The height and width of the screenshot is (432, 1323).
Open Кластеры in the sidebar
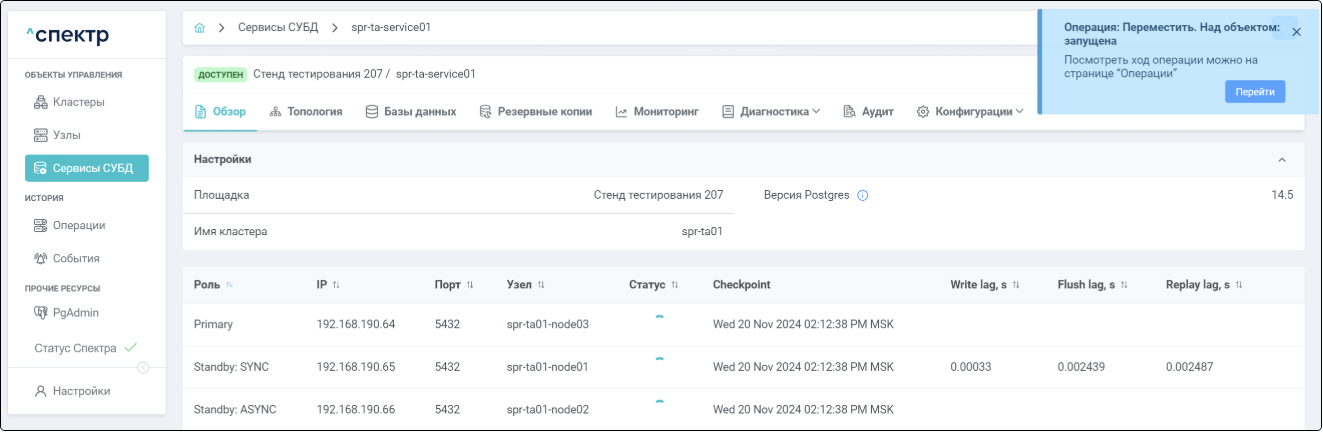pyautogui.click(x=78, y=102)
